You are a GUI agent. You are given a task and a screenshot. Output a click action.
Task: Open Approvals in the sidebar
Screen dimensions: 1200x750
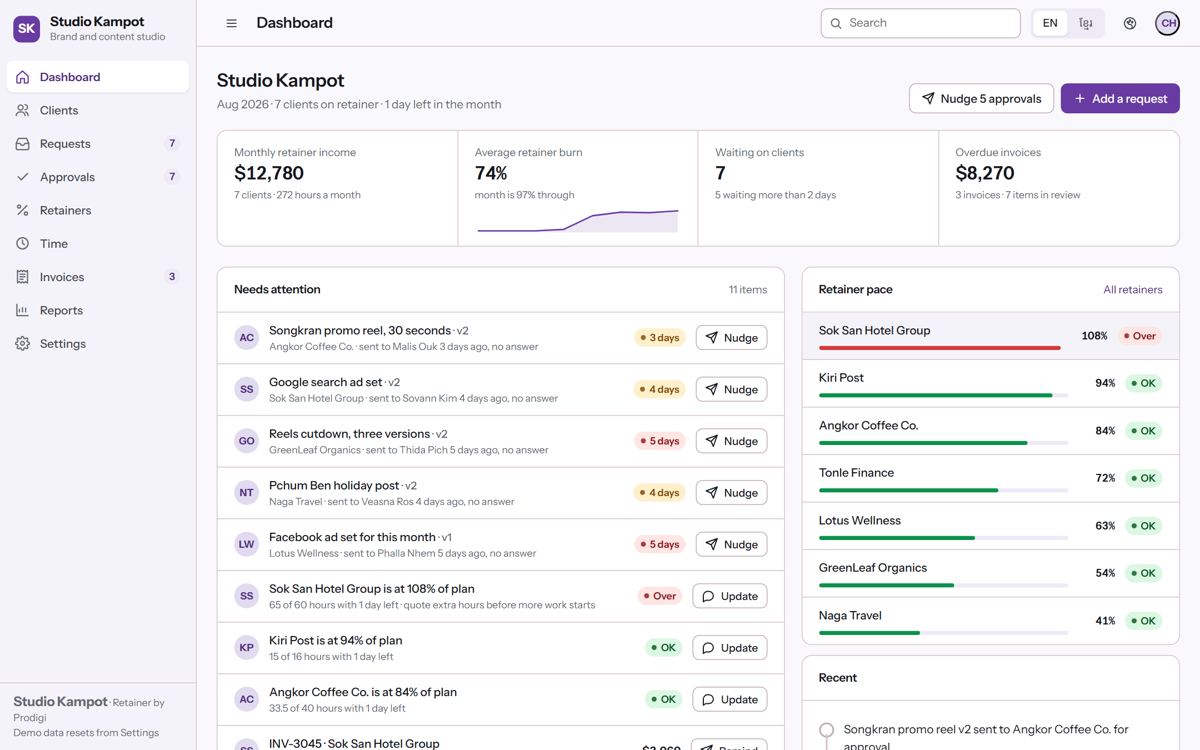point(97,177)
